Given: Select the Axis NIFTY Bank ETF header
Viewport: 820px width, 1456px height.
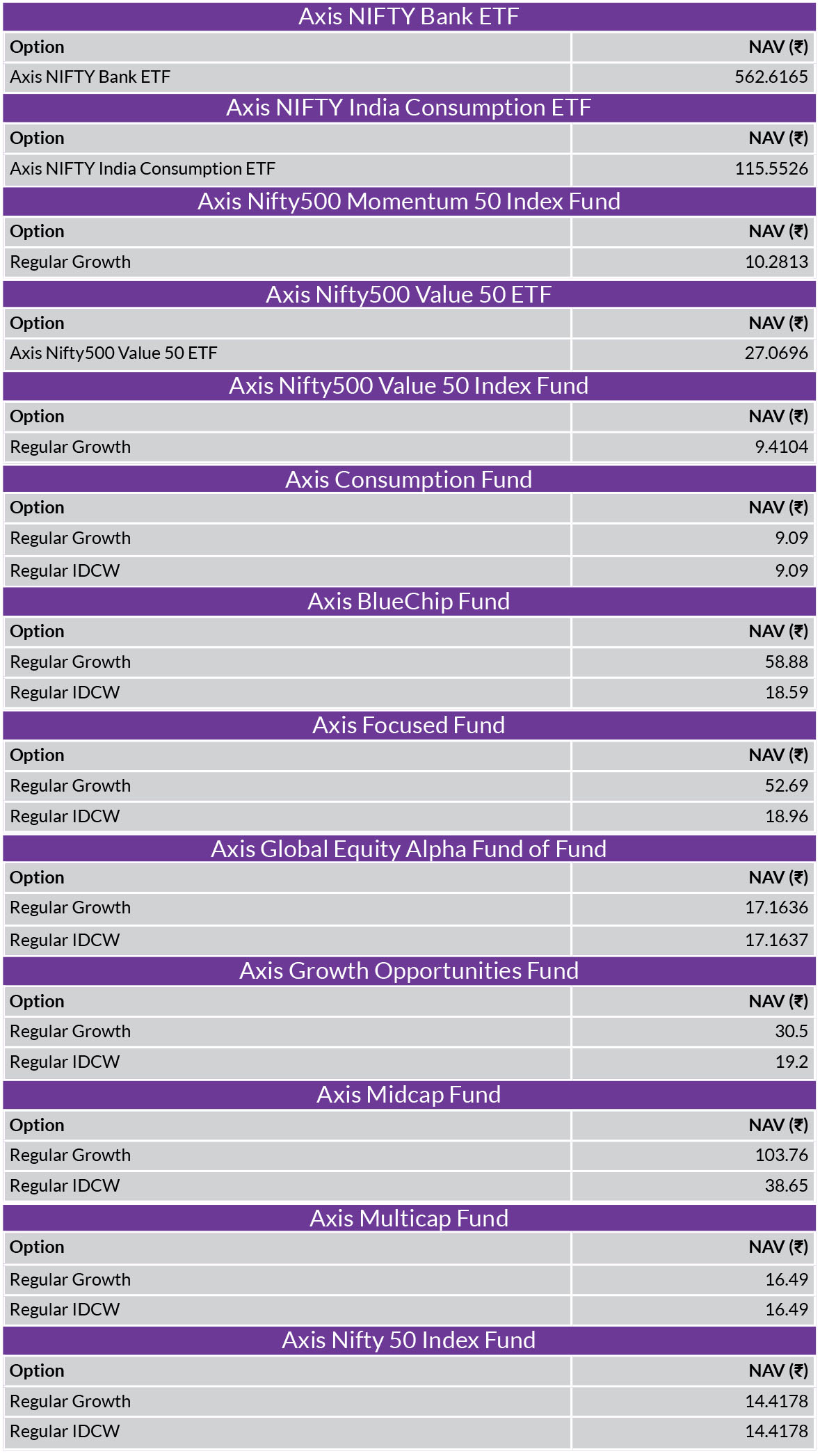Looking at the screenshot, I should tap(409, 16).
